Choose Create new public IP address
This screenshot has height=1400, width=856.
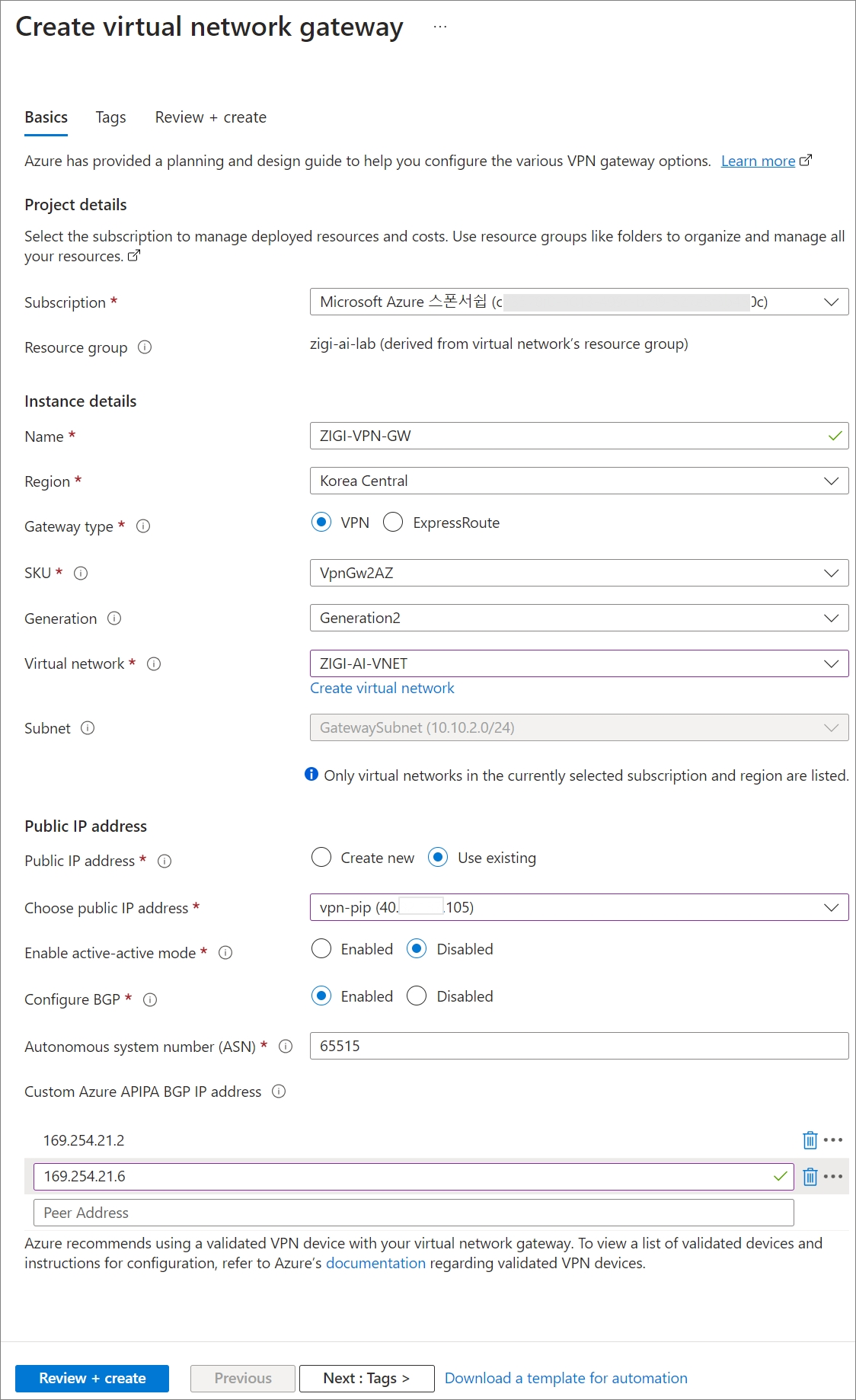coord(321,858)
